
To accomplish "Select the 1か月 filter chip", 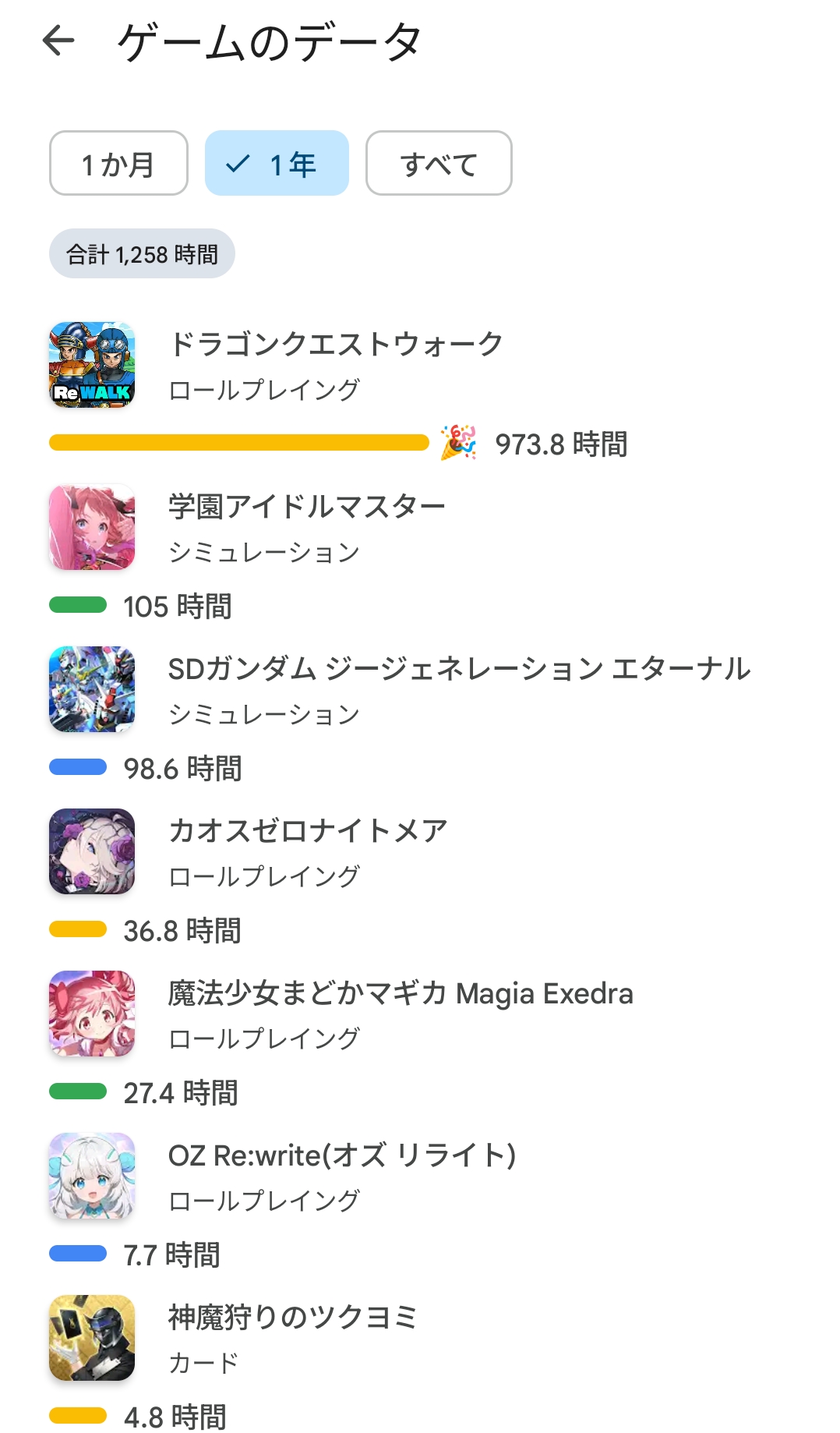I will (118, 164).
